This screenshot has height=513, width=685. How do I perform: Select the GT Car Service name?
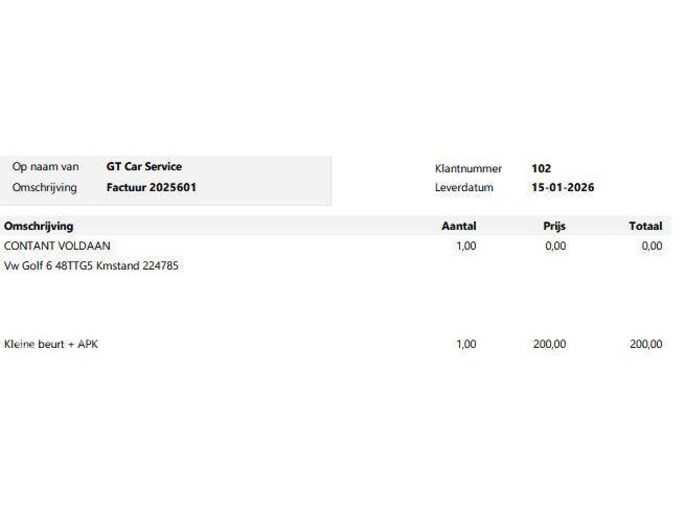144,167
